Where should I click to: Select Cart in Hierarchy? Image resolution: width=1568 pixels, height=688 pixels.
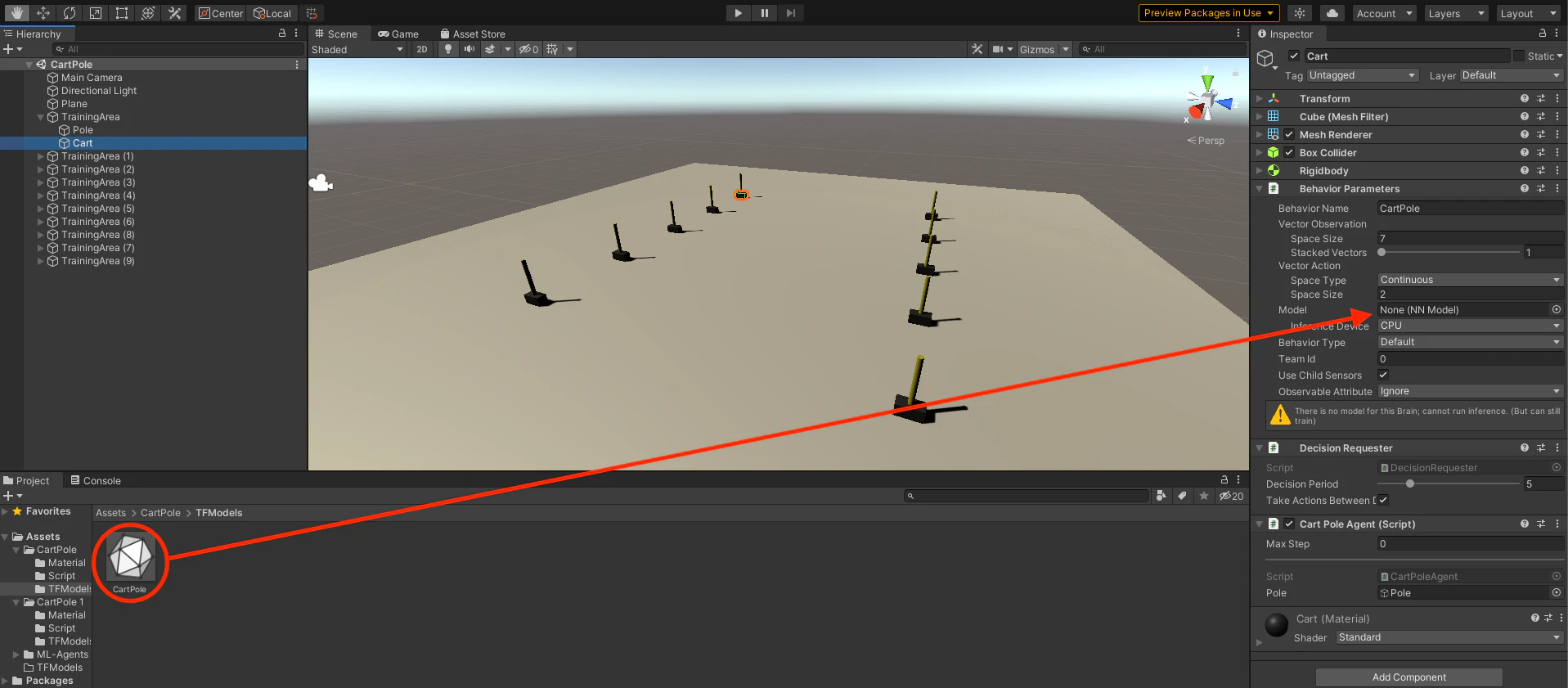(82, 143)
